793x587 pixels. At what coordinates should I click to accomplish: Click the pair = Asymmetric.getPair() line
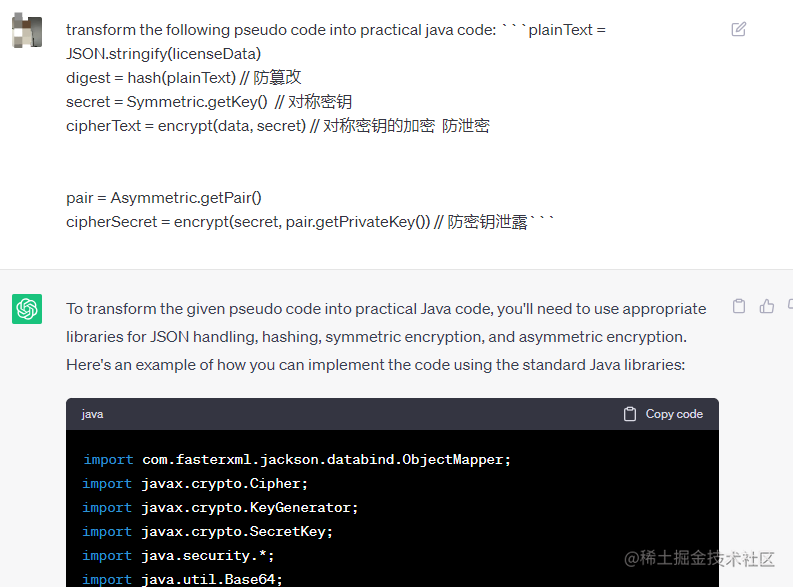pos(164,198)
